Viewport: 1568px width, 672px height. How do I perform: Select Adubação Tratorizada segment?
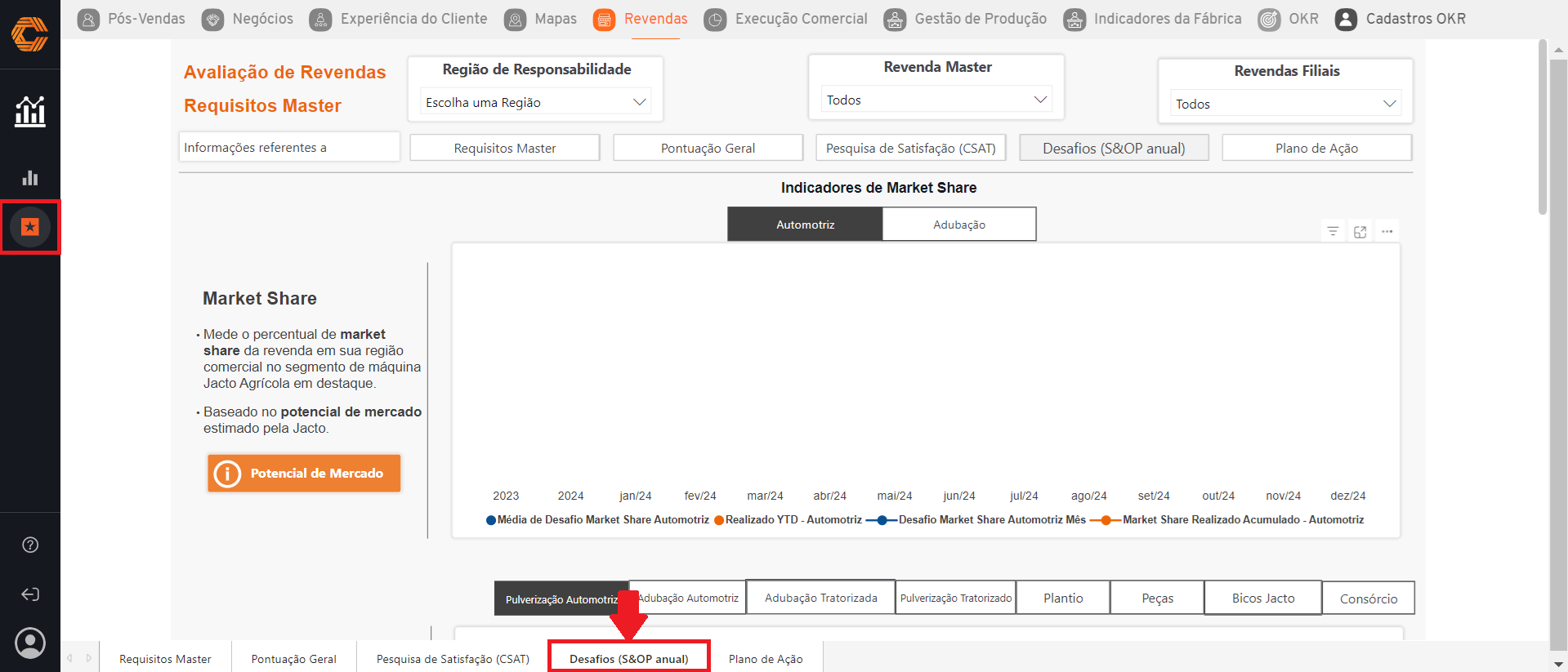click(x=821, y=598)
